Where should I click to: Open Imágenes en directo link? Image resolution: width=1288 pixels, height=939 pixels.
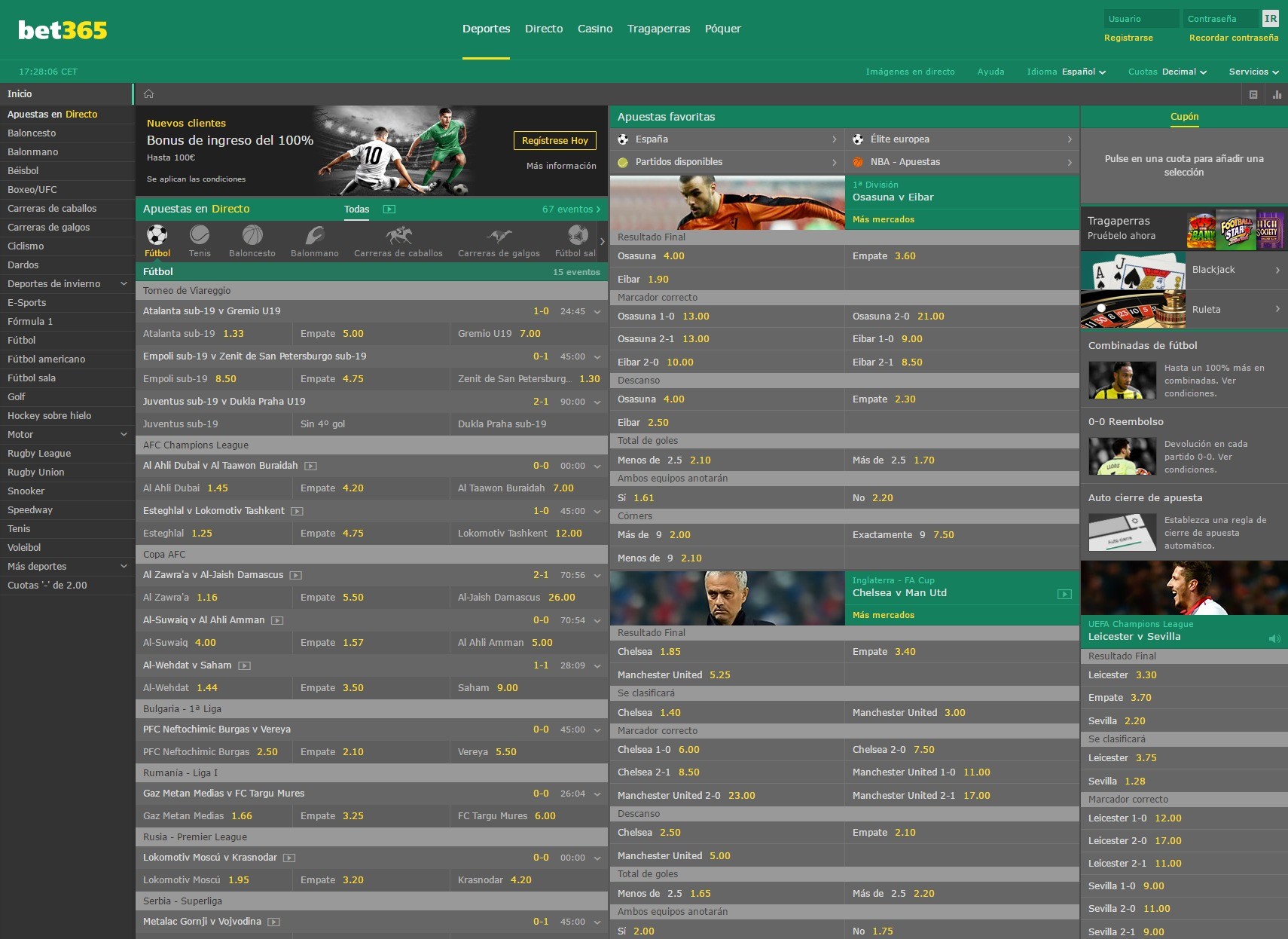[x=910, y=72]
